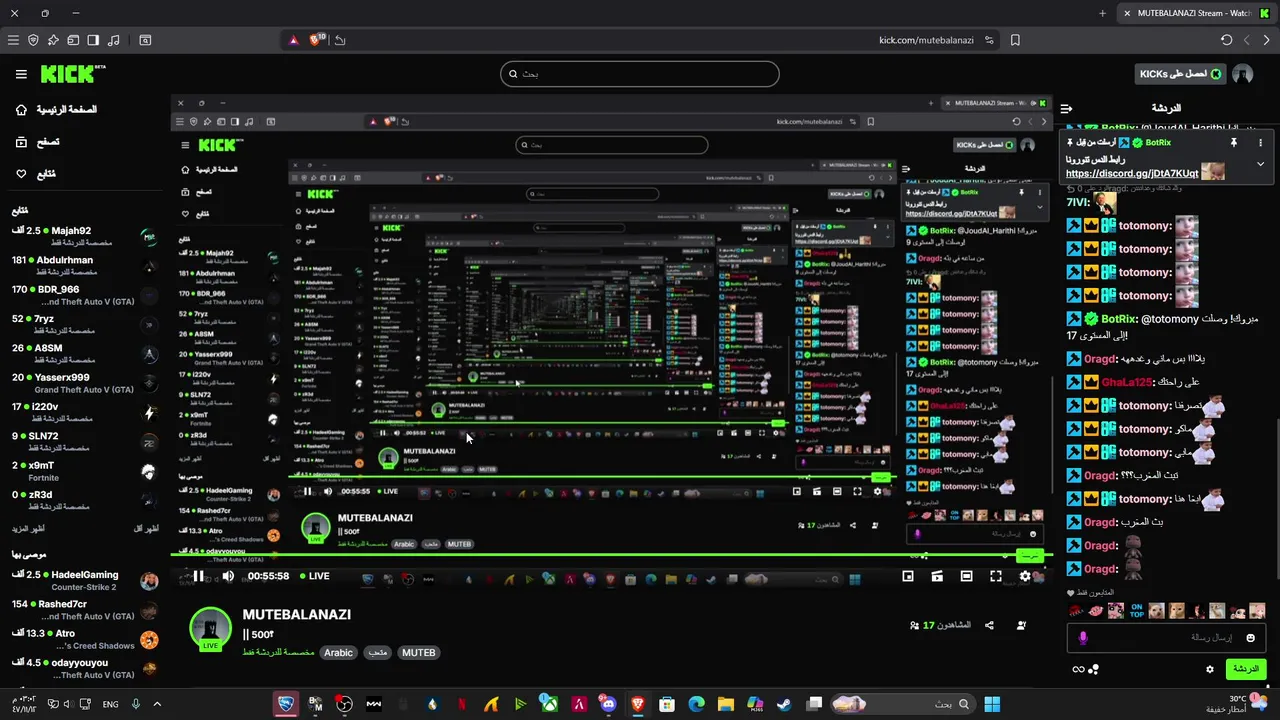
Task: Toggle theater mode on player
Action: click(966, 576)
